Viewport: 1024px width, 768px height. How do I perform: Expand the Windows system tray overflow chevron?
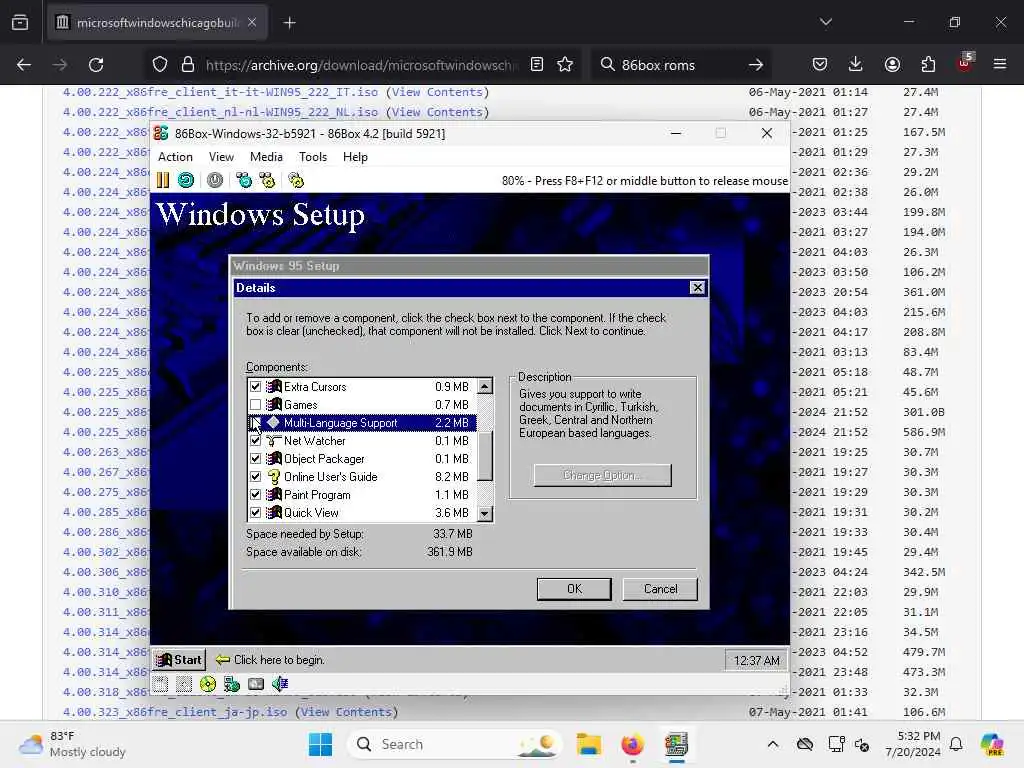pyautogui.click(x=773, y=744)
